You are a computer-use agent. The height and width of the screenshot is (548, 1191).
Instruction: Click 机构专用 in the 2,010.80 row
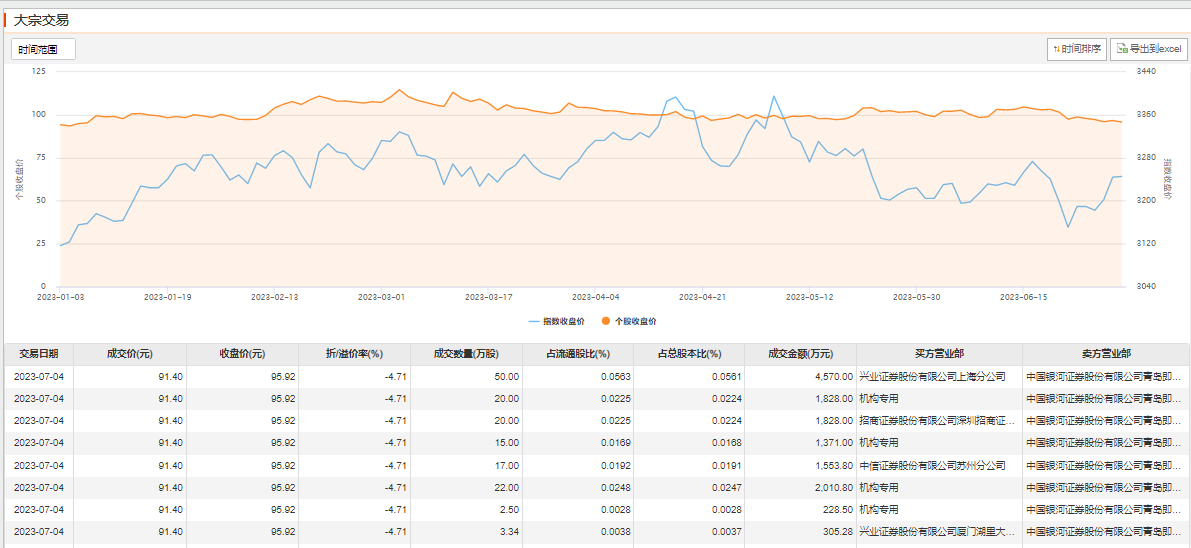(x=878, y=487)
